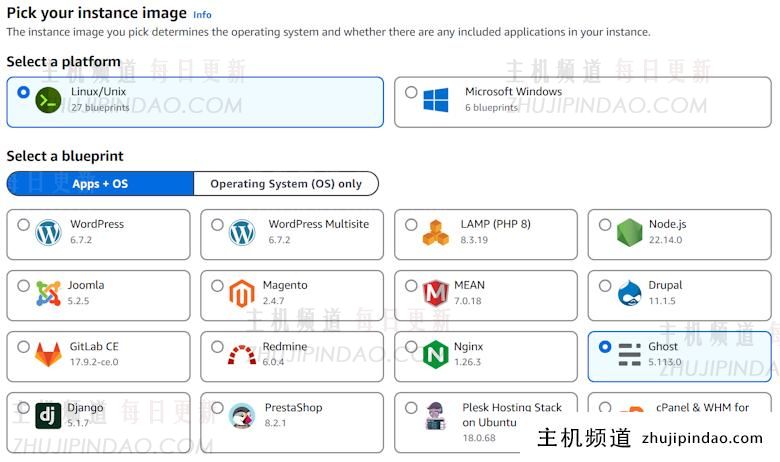Click the "Joomla" label
The width and height of the screenshot is (780, 462).
[x=86, y=285]
